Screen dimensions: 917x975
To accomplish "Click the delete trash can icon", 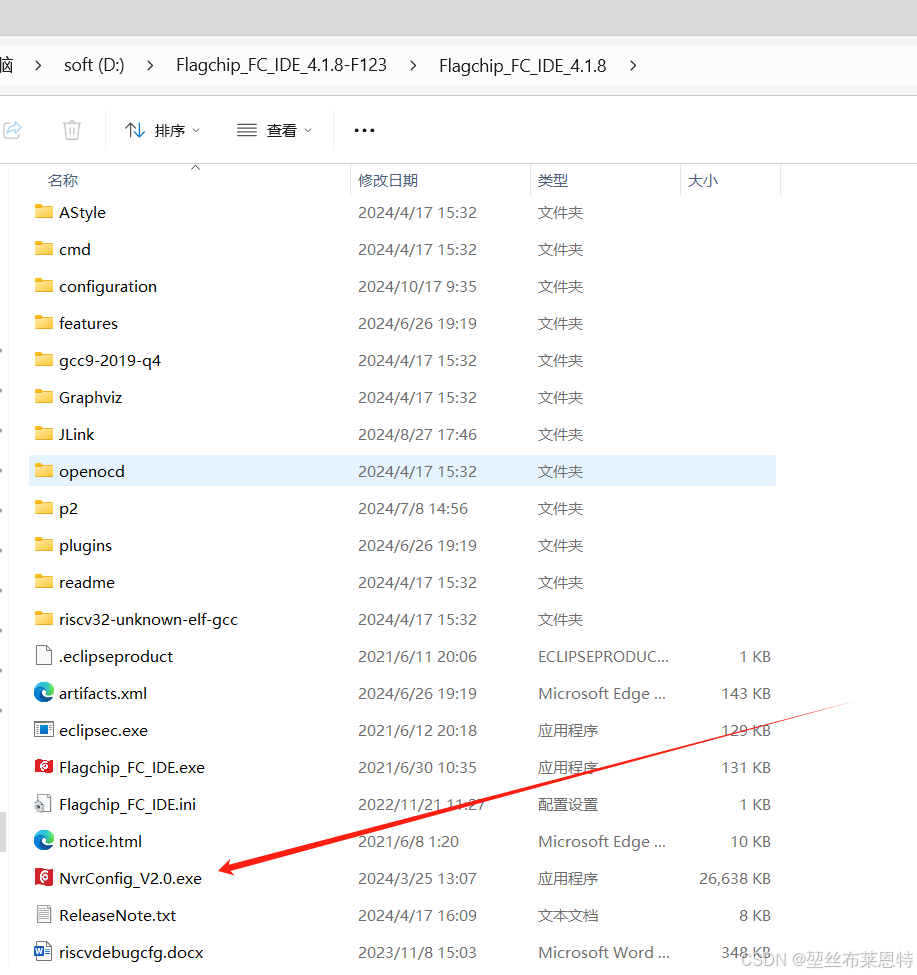I will (71, 130).
